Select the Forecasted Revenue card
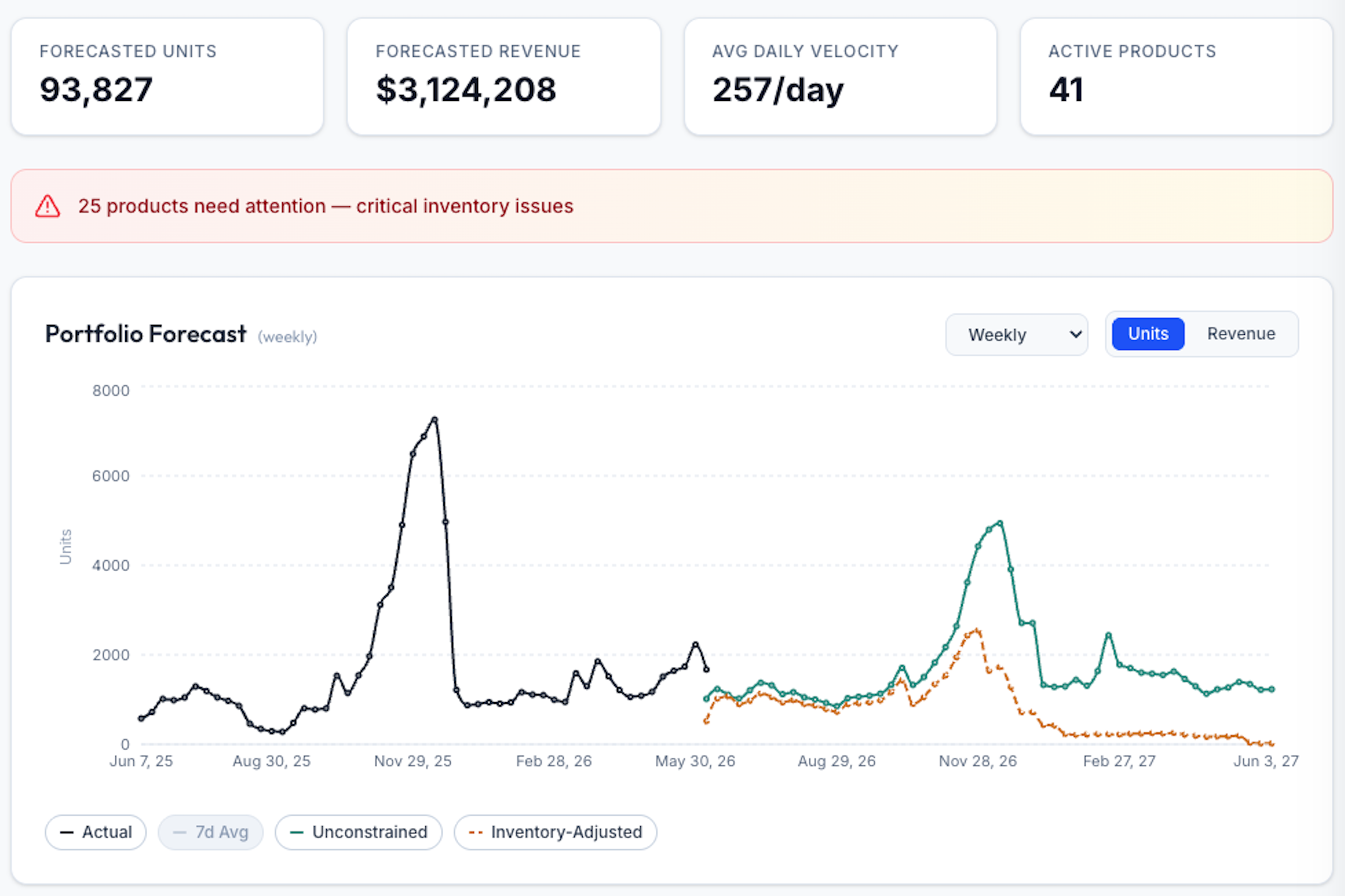The height and width of the screenshot is (896, 1345). [x=504, y=77]
